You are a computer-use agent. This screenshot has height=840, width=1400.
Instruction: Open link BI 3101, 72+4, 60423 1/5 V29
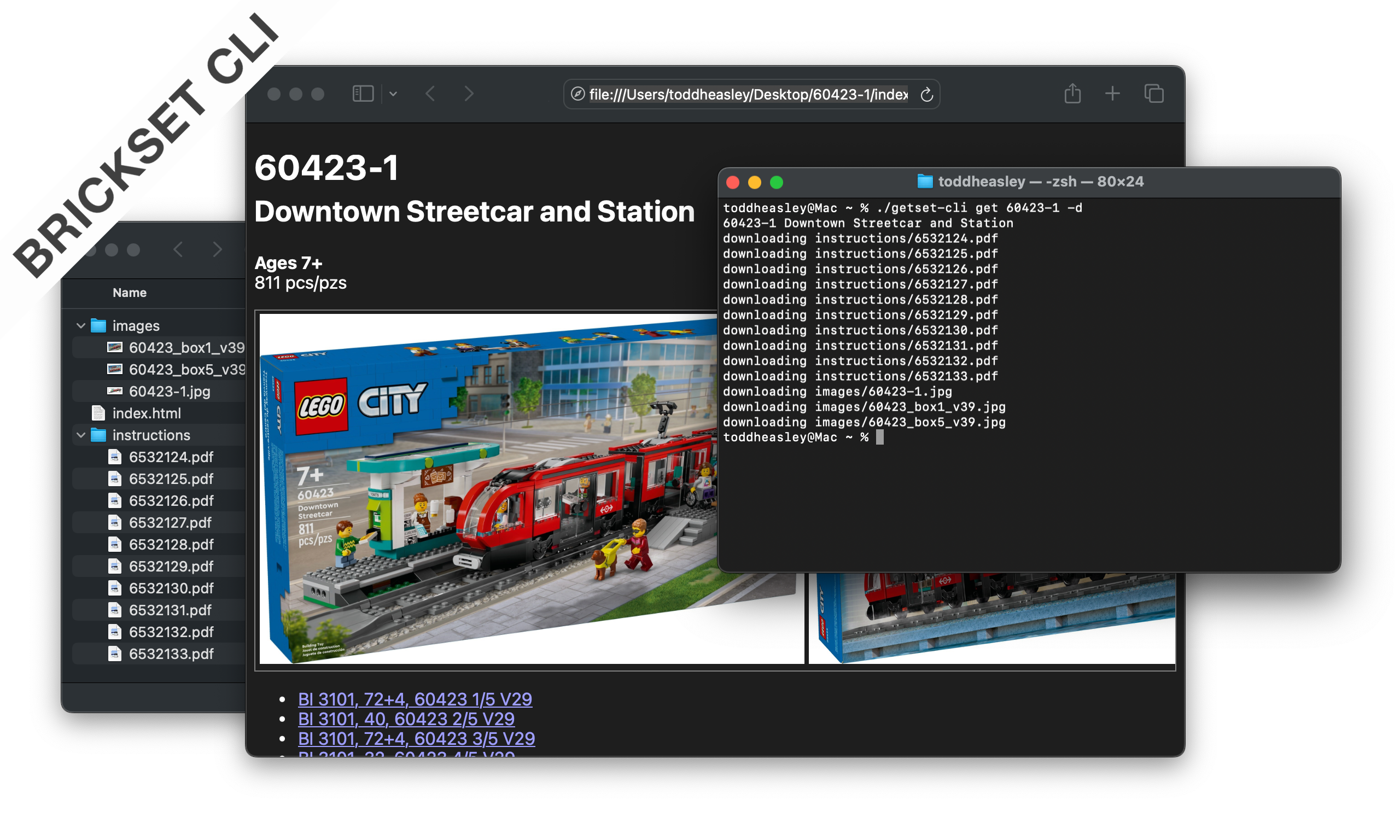[x=415, y=699]
